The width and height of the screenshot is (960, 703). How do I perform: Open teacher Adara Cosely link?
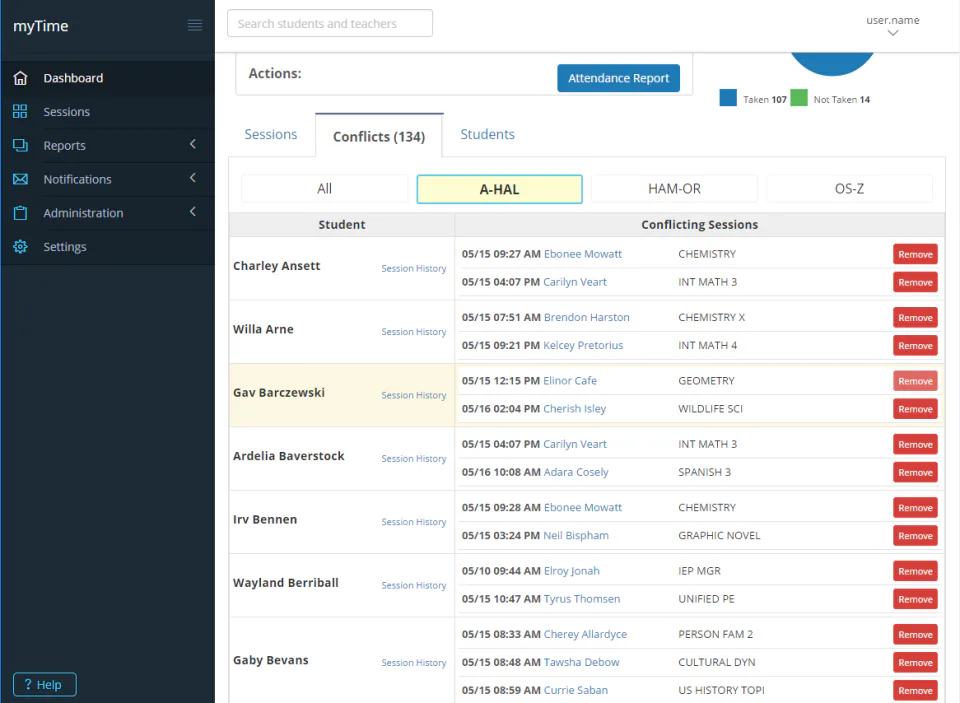(576, 472)
